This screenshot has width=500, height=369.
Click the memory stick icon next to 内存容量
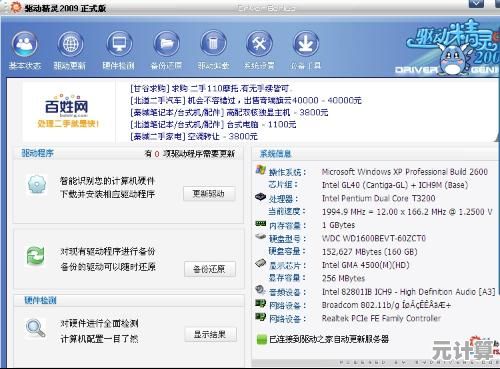[x=261, y=223]
